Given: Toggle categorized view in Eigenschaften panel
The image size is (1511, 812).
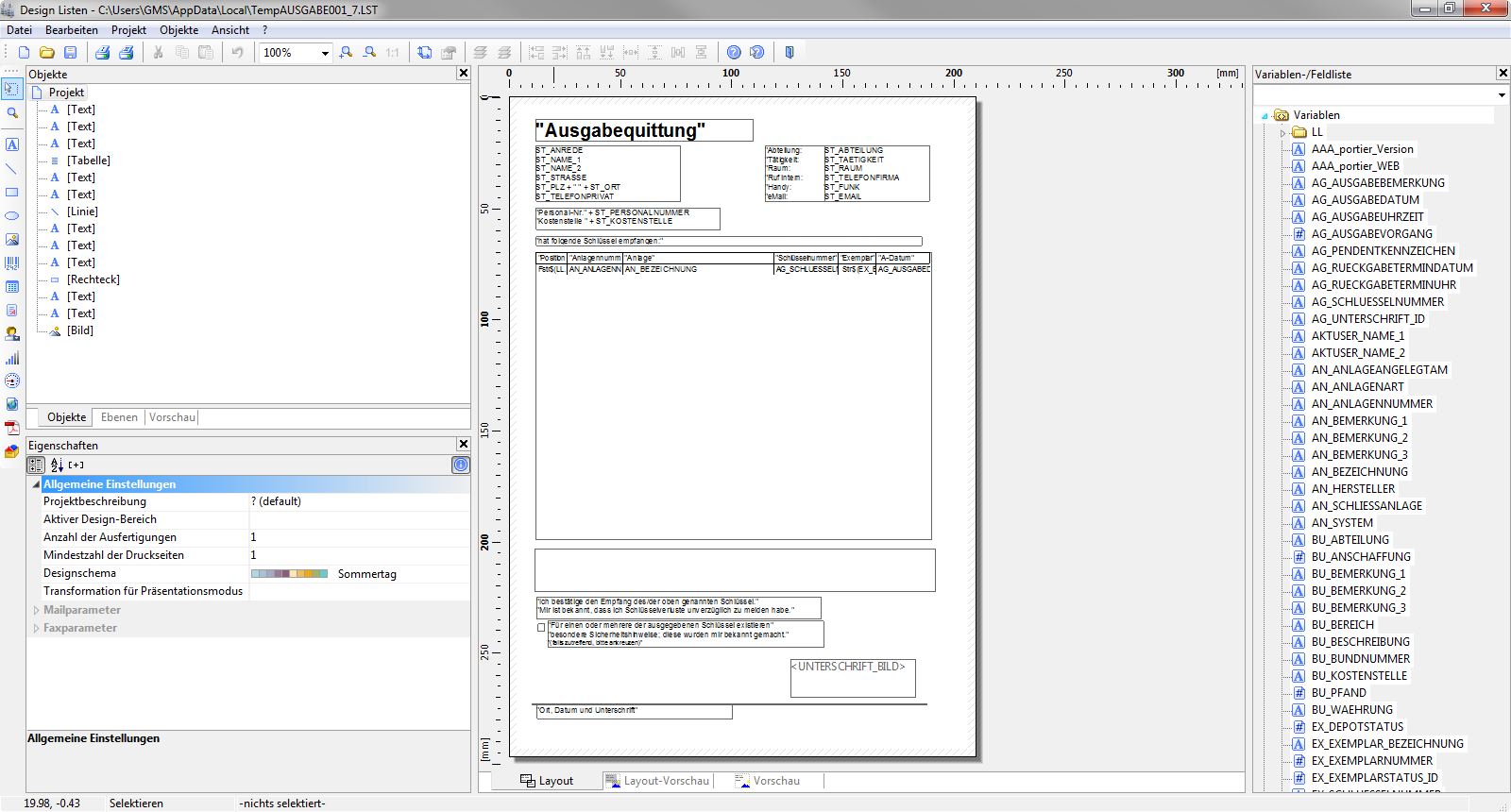Looking at the screenshot, I should (x=36, y=465).
